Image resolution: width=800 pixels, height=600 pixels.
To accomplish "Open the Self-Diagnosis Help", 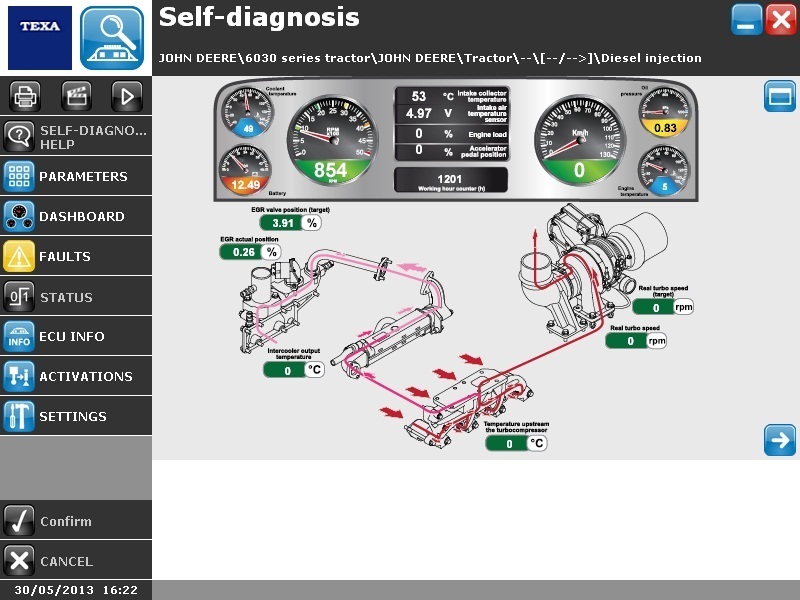I will pos(76,137).
